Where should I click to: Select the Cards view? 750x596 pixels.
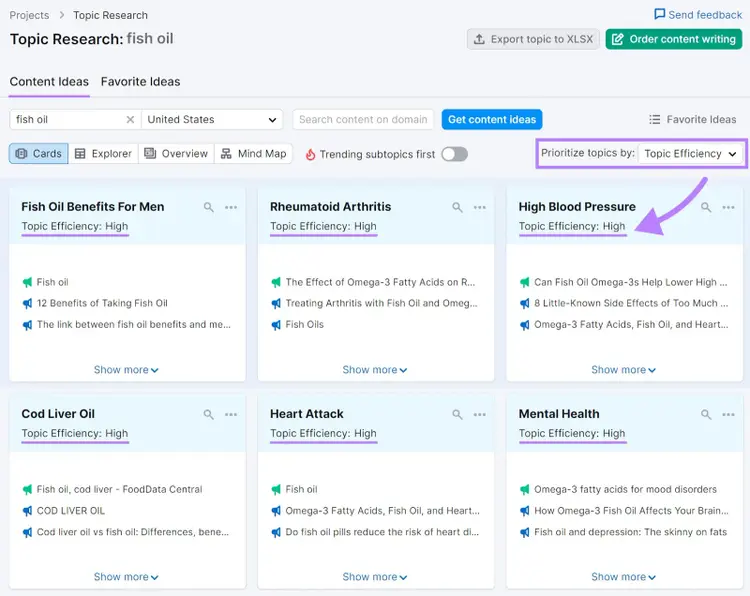click(x=39, y=154)
